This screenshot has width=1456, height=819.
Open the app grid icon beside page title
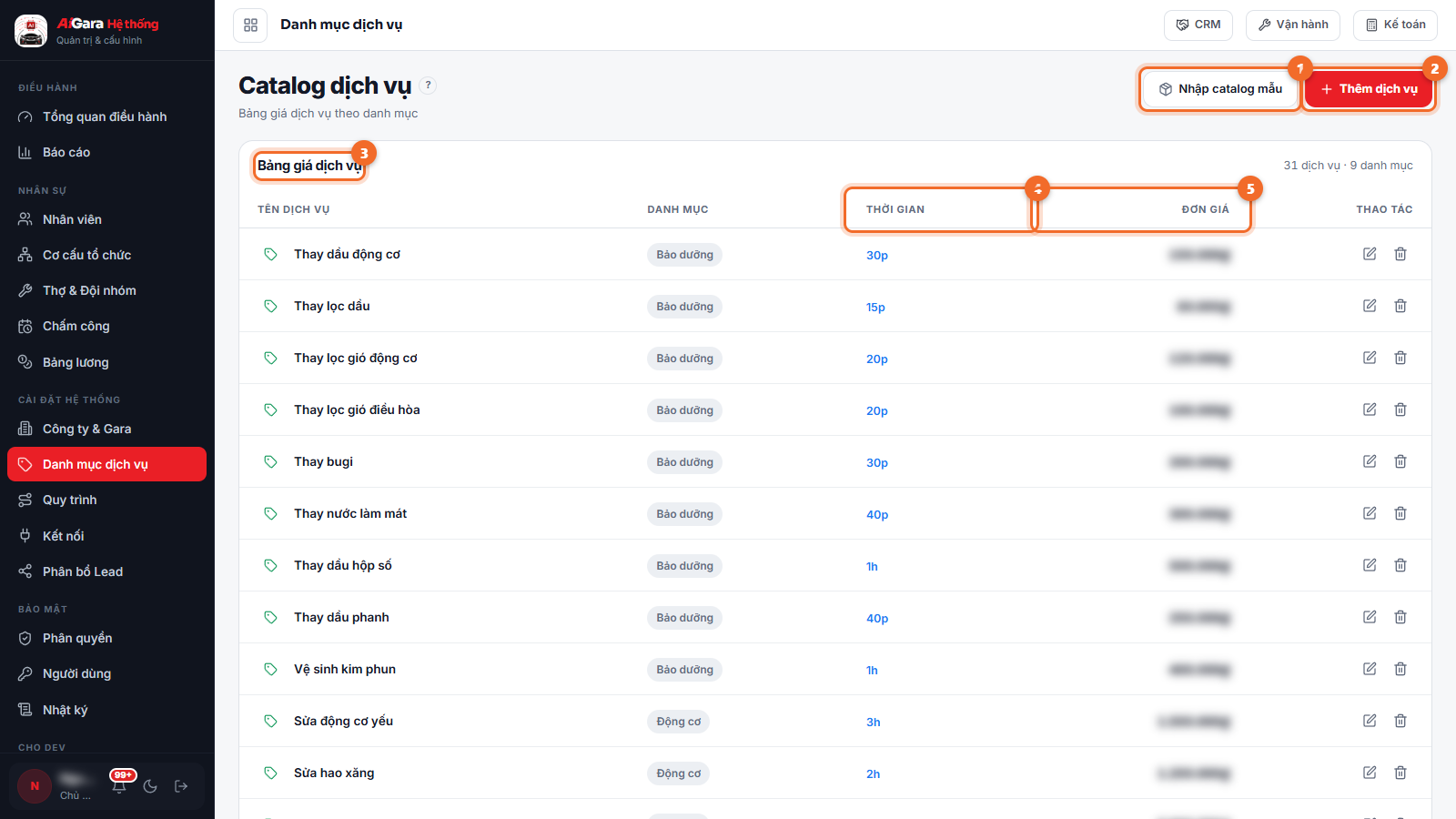(x=250, y=25)
